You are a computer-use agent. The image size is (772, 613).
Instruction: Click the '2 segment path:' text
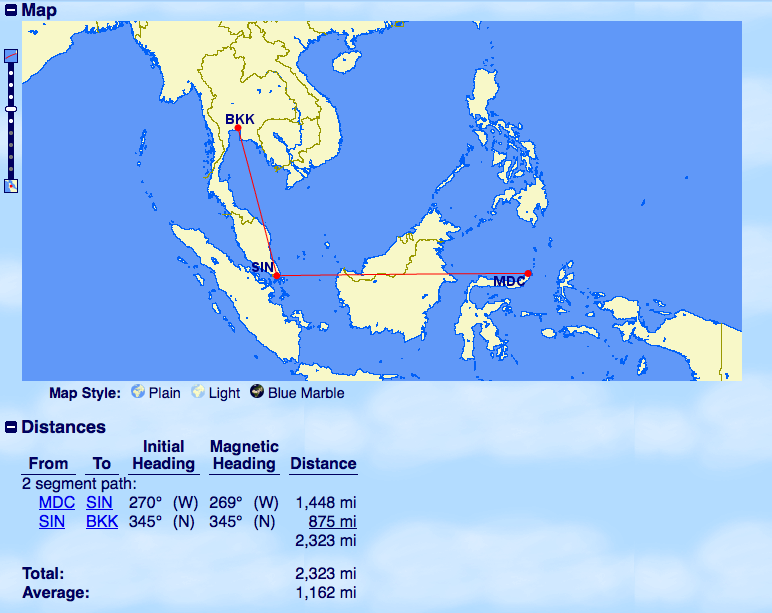[79, 484]
